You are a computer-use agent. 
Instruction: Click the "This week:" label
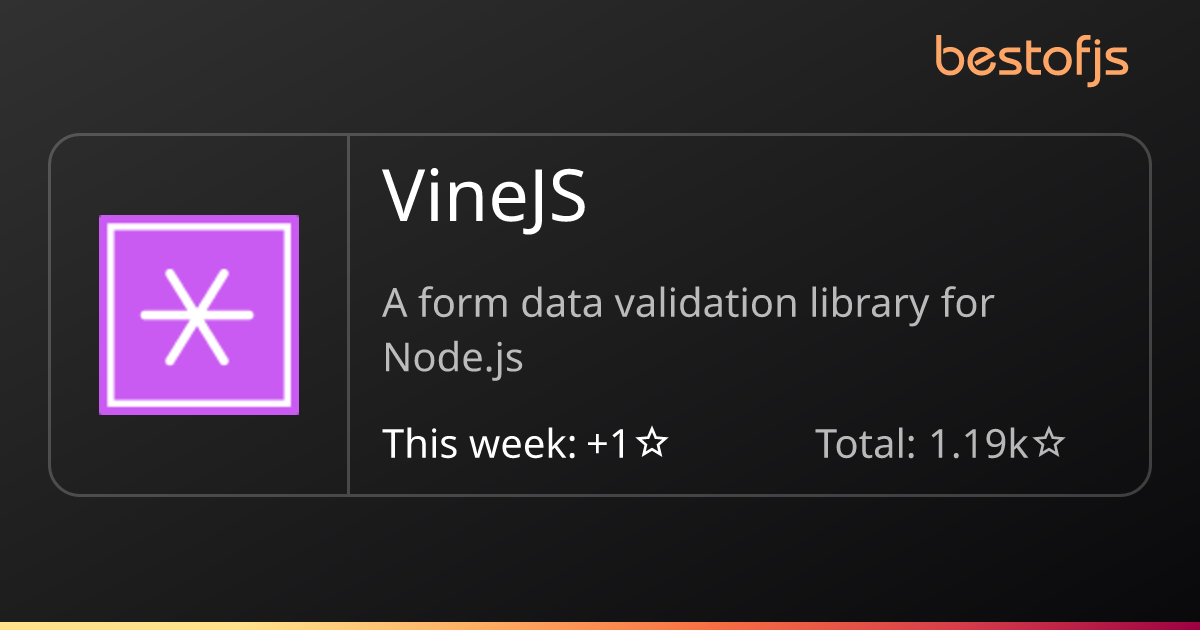[479, 443]
